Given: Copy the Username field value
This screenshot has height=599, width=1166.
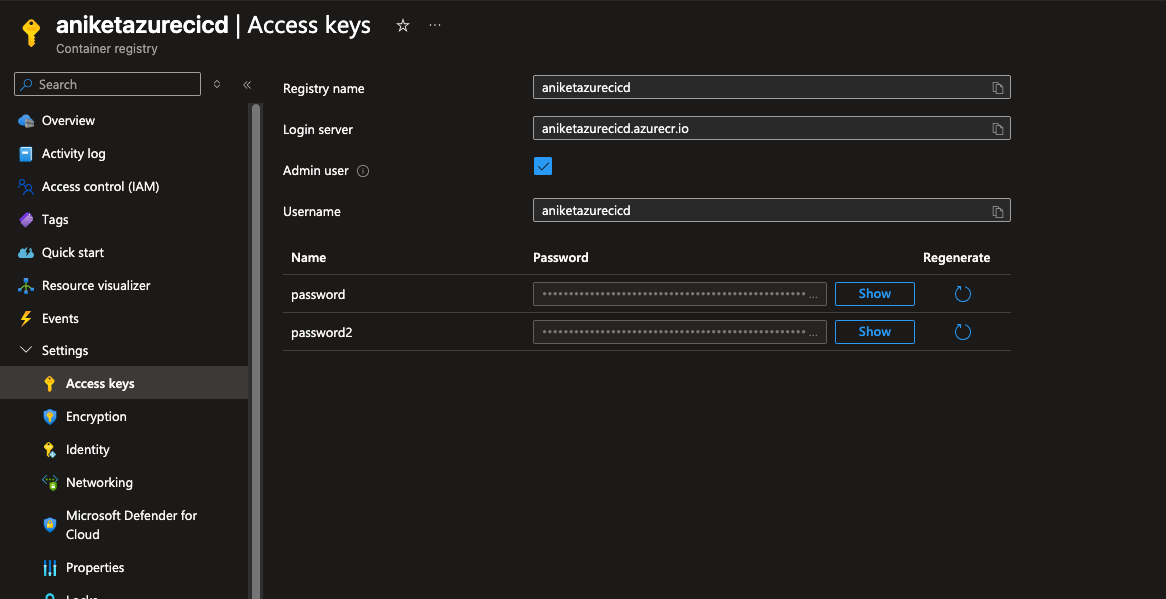Looking at the screenshot, I should tap(997, 211).
